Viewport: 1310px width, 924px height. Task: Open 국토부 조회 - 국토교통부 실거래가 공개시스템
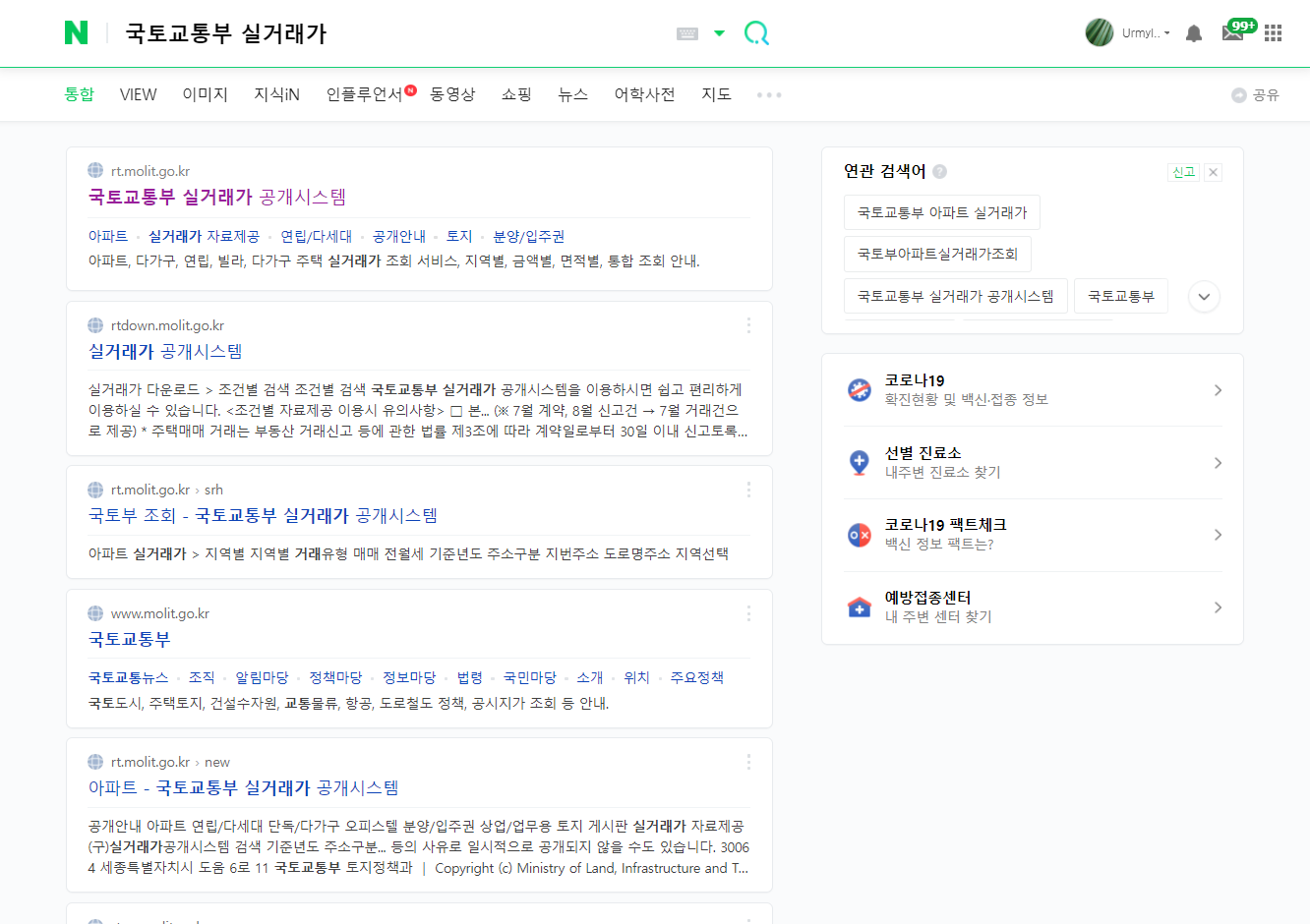click(263, 516)
